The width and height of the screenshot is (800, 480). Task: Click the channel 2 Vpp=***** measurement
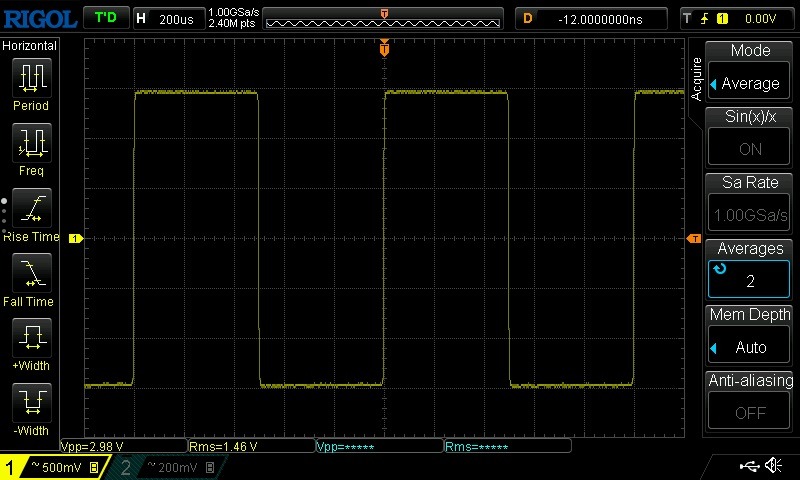tap(380, 446)
